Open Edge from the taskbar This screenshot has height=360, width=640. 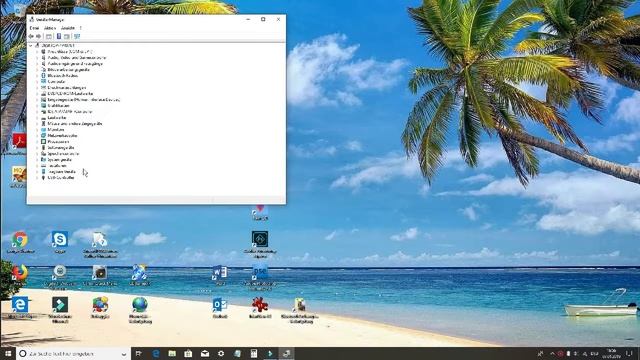pyautogui.click(x=156, y=353)
